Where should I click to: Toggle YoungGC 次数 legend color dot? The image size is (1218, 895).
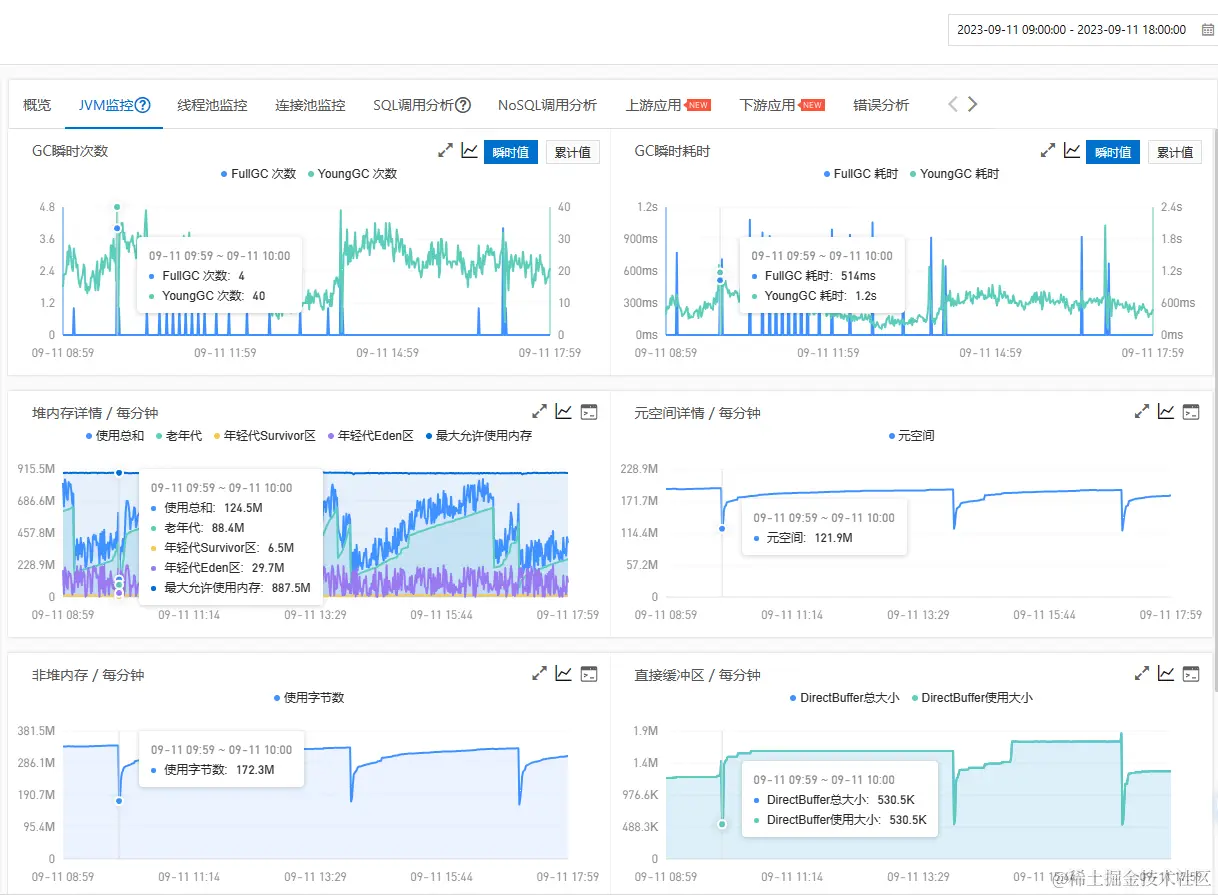pos(311,174)
